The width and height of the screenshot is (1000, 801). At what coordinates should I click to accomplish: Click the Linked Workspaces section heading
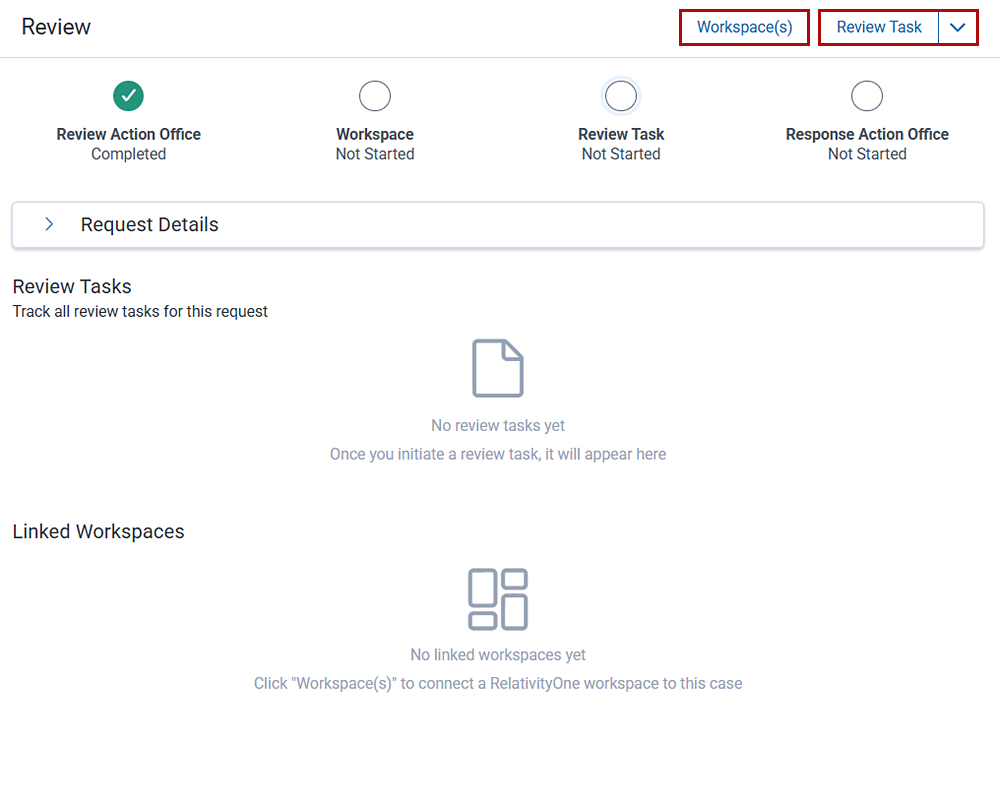tap(99, 531)
